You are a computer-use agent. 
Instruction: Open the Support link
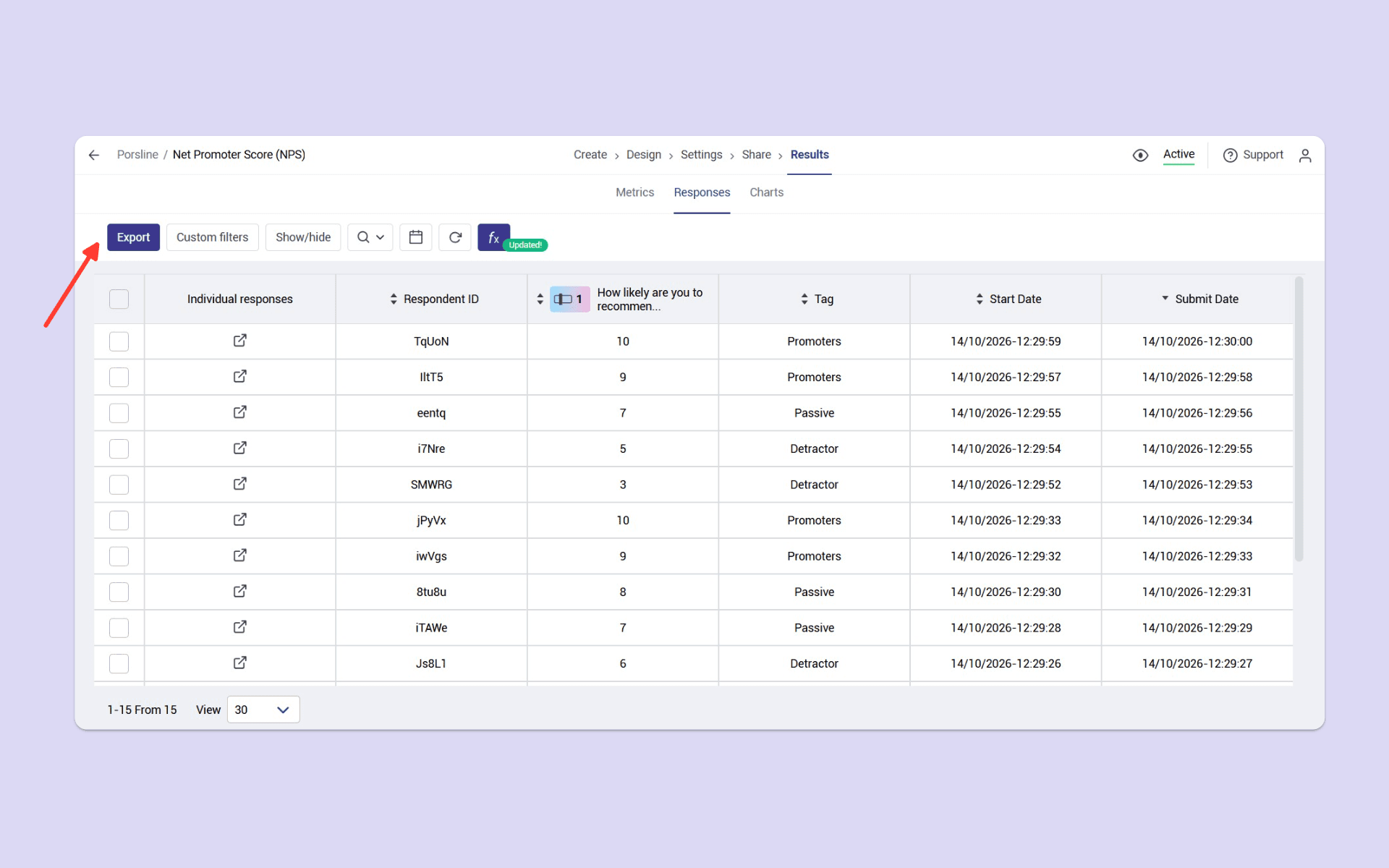click(x=1253, y=155)
